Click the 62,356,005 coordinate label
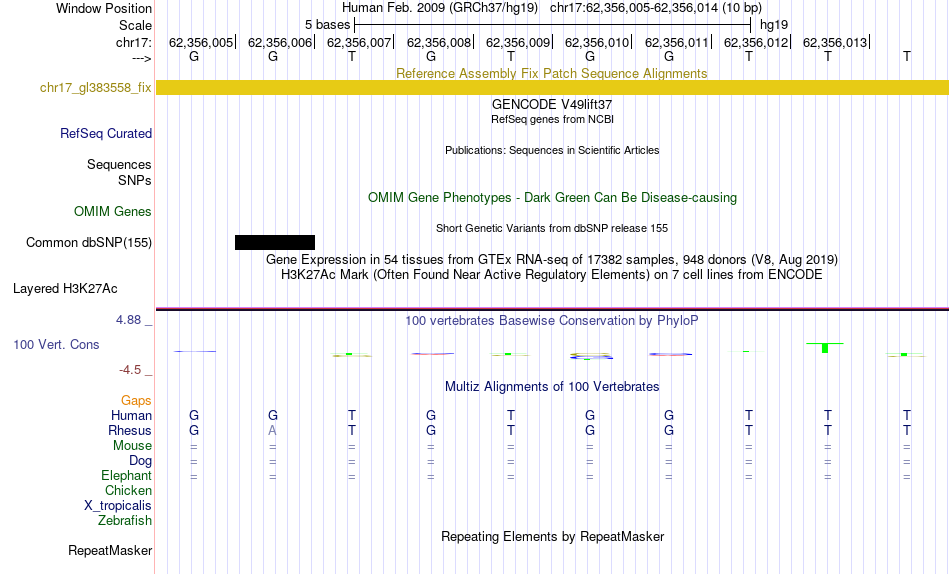The height and width of the screenshot is (574, 950). click(x=201, y=42)
